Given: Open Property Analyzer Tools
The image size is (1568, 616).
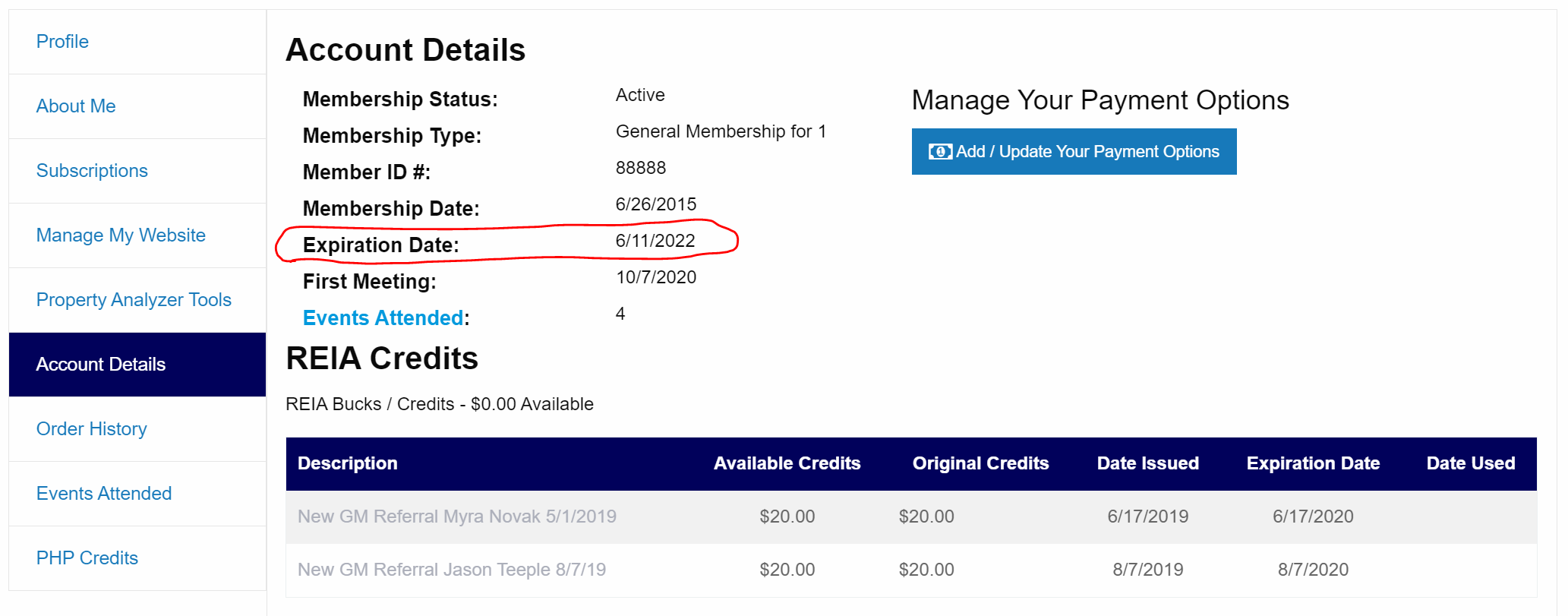Looking at the screenshot, I should click(134, 300).
